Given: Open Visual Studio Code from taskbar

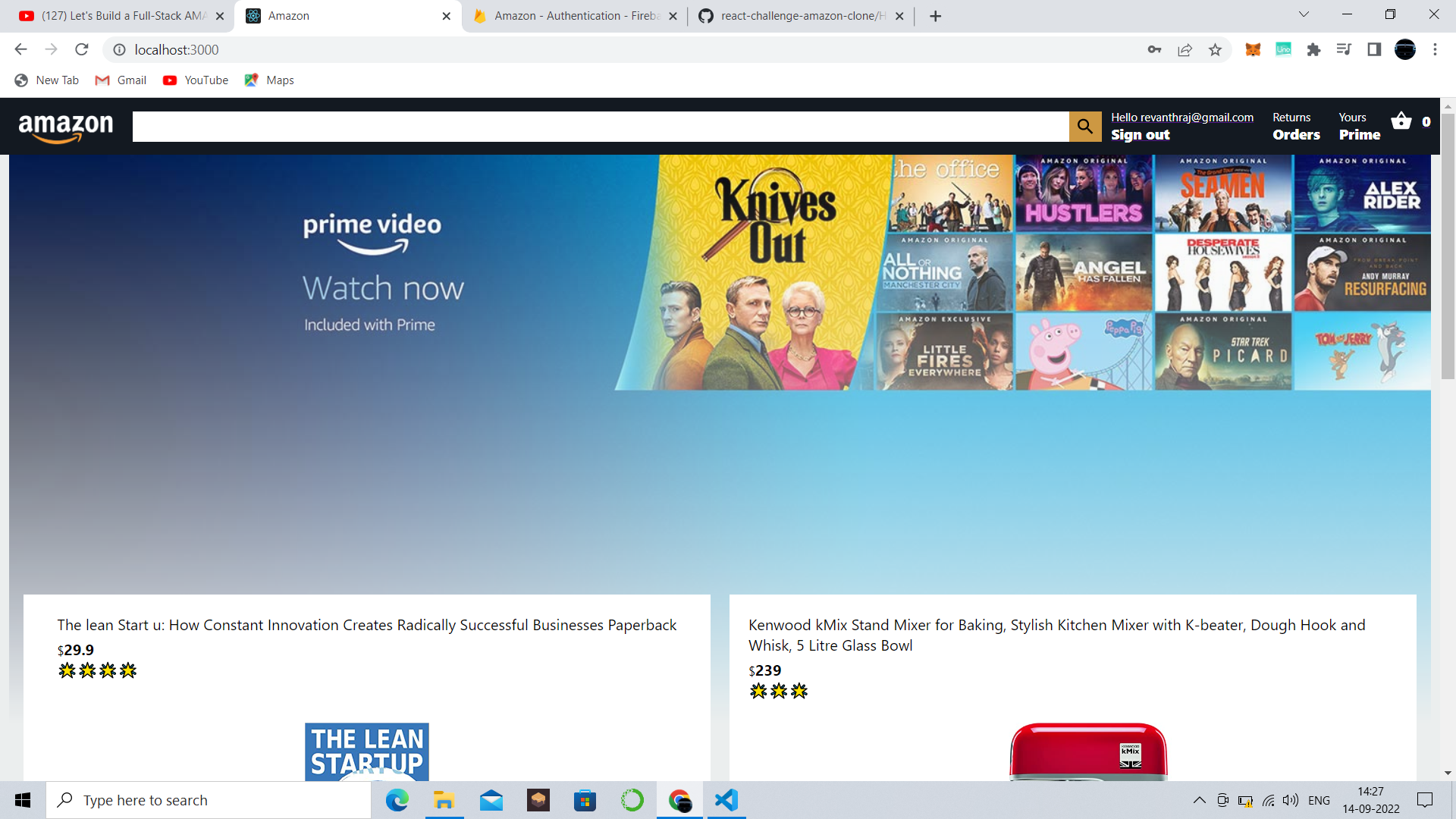Looking at the screenshot, I should (726, 800).
